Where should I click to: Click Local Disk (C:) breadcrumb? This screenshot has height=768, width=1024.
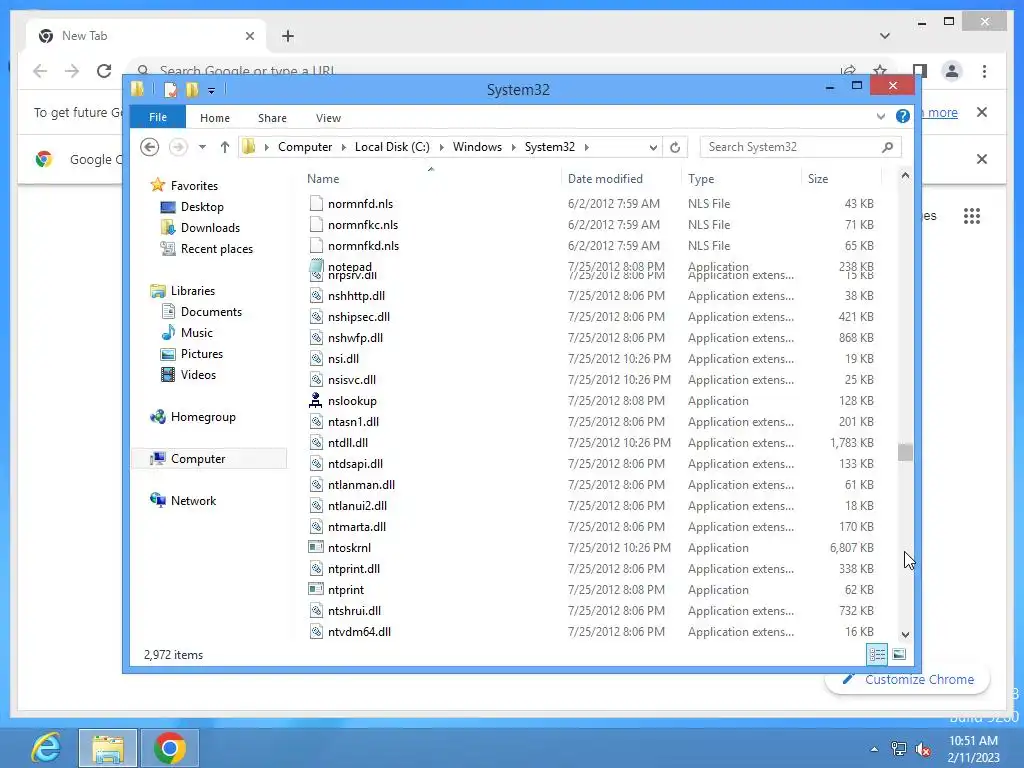click(392, 147)
